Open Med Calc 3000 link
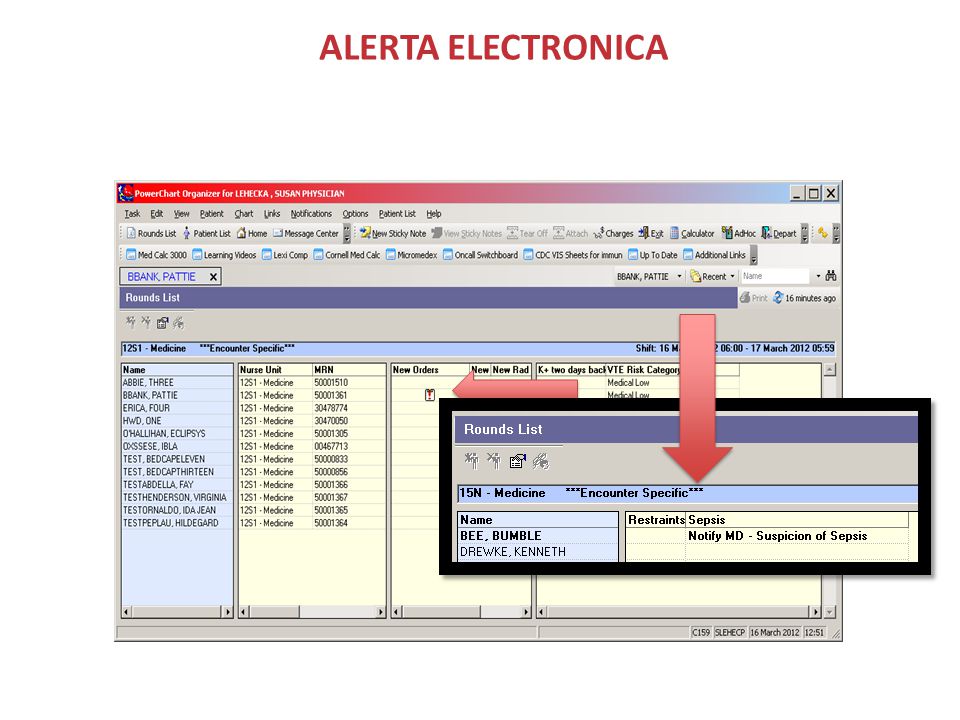The height and width of the screenshot is (720, 960). pos(156,255)
